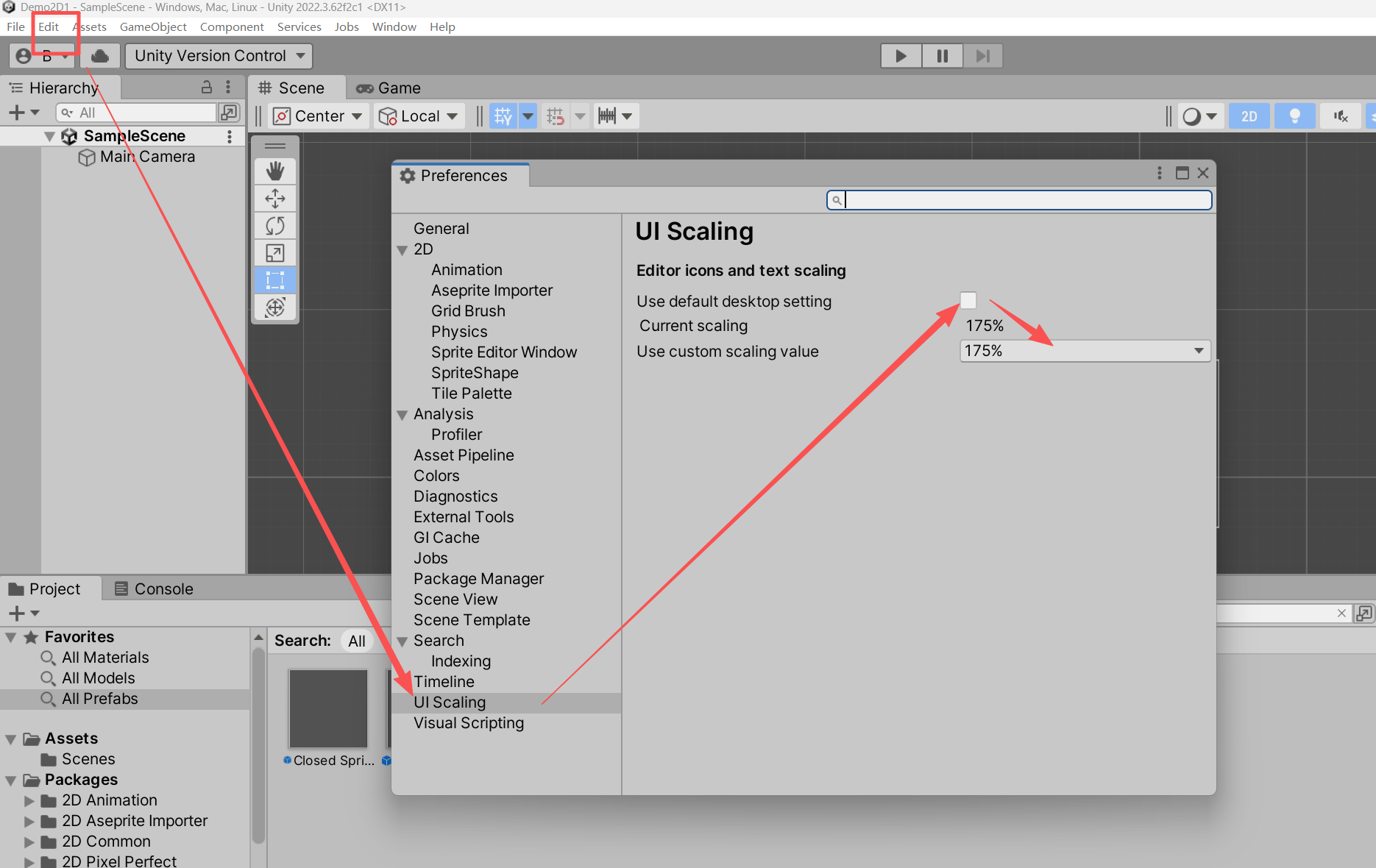
Task: Click Project panel search-scope icon
Action: pyautogui.click(x=1364, y=613)
